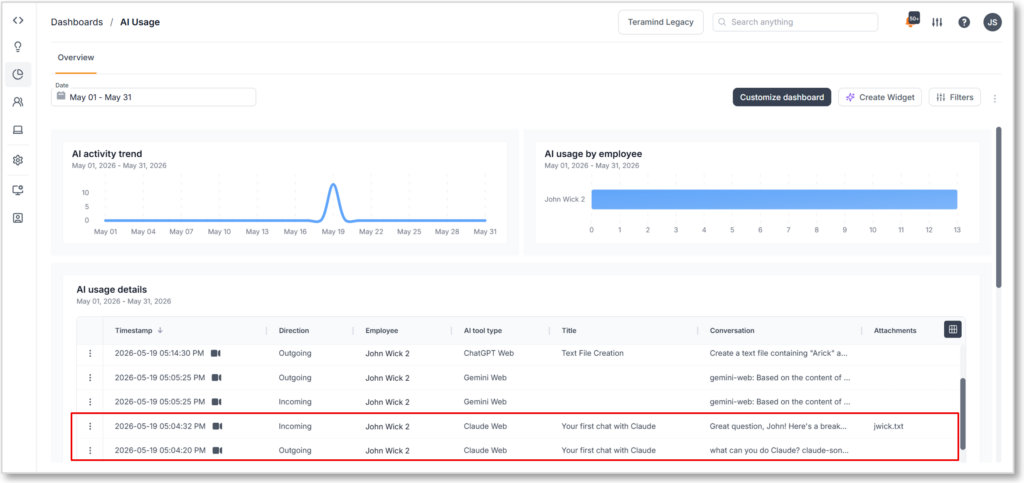Click the page vertical scrollbar
The image size is (1024, 483).
click(x=999, y=206)
